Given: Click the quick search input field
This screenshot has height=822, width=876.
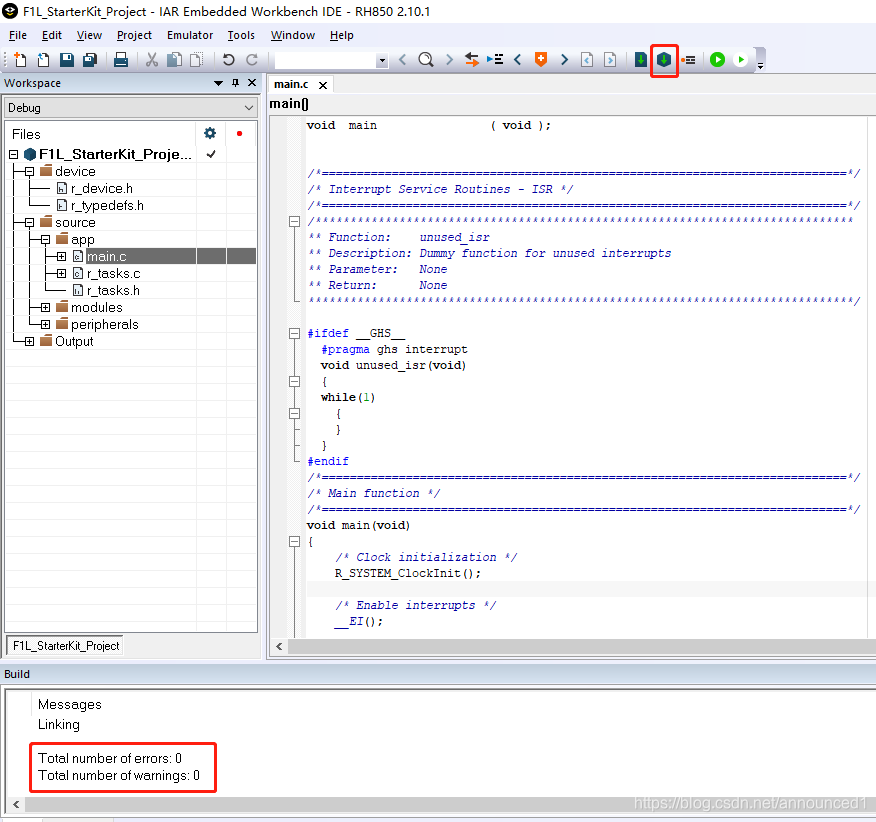Looking at the screenshot, I should point(326,60).
